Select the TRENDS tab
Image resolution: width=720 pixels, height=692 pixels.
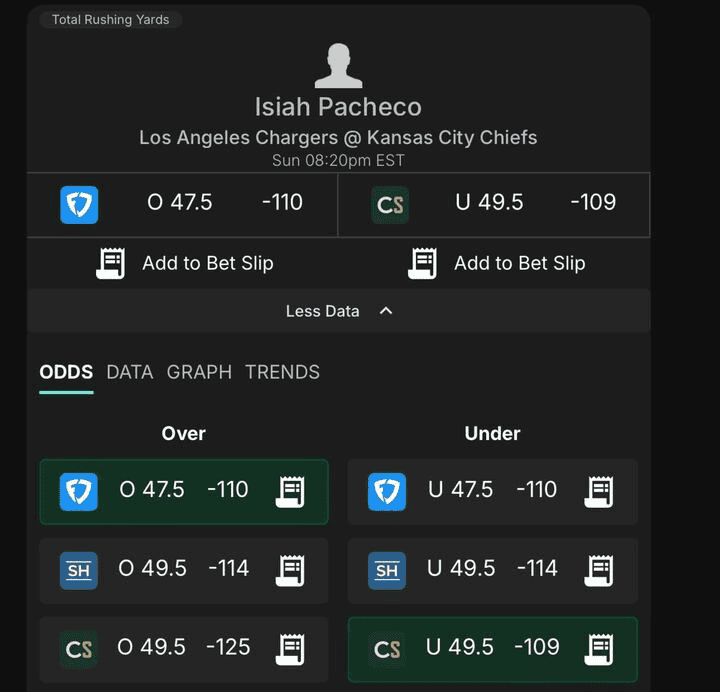point(283,372)
